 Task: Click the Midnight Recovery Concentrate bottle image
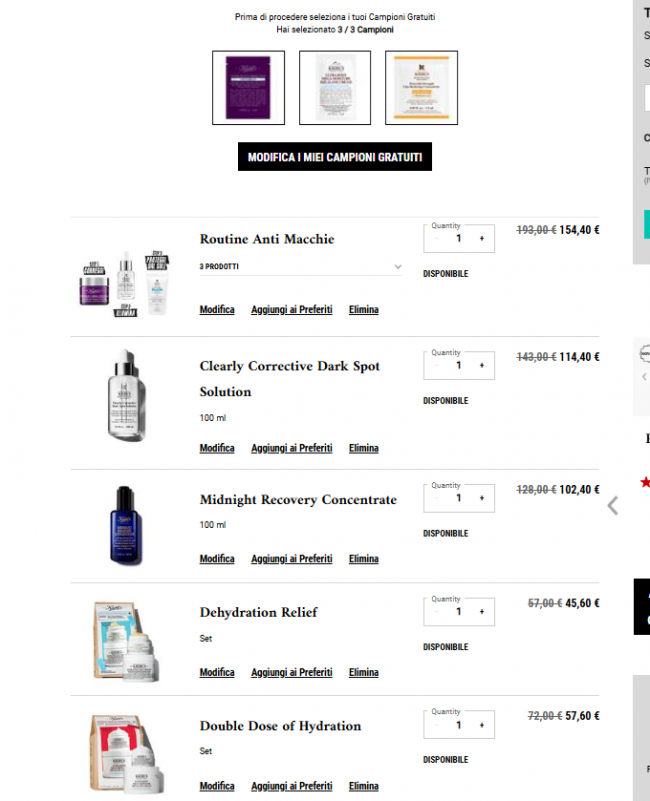click(x=126, y=525)
